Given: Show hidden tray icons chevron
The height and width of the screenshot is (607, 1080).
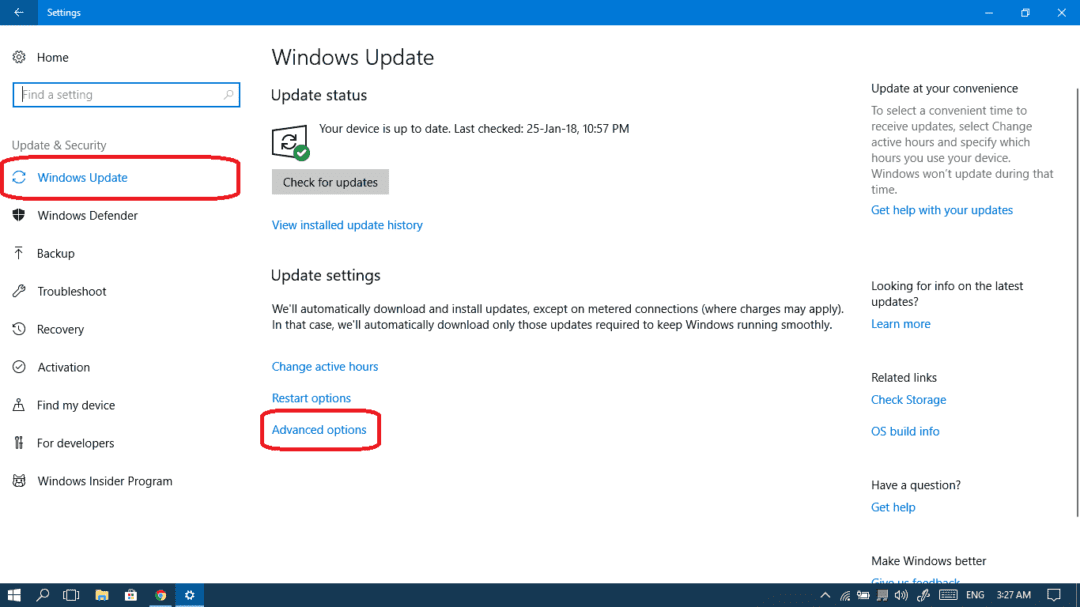Looking at the screenshot, I should pos(824,595).
